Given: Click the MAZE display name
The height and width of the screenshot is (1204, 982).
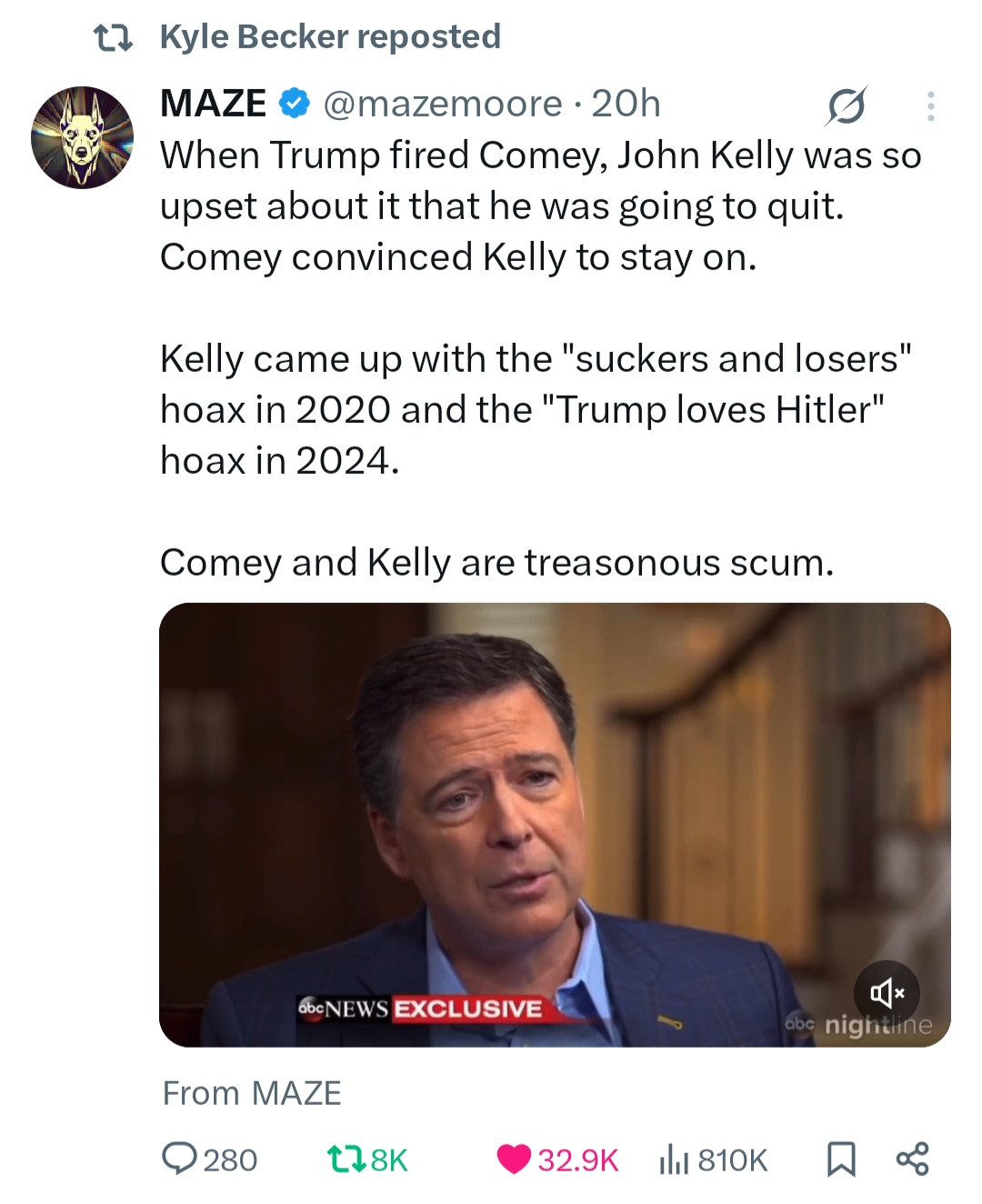Looking at the screenshot, I should point(214,104).
